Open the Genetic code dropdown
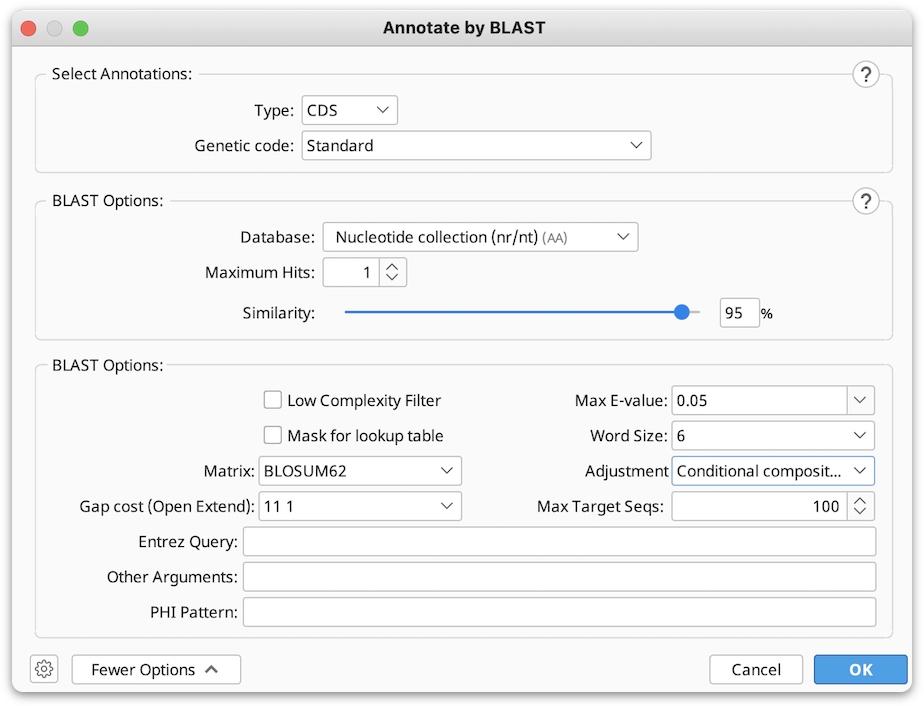 click(x=476, y=146)
